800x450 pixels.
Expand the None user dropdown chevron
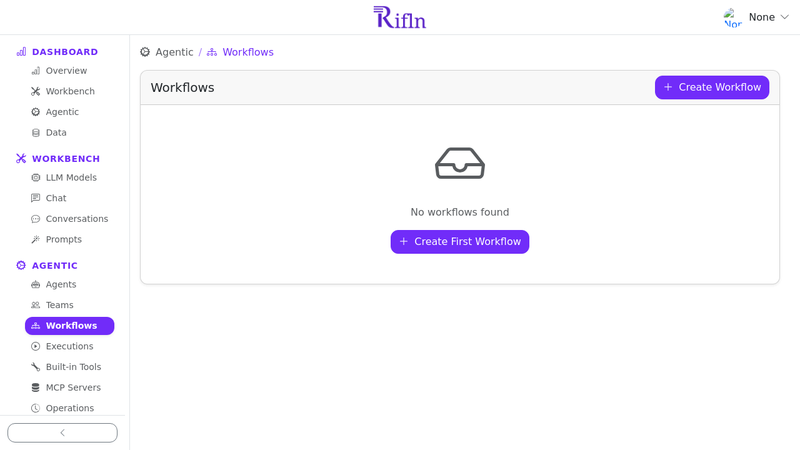click(x=785, y=17)
